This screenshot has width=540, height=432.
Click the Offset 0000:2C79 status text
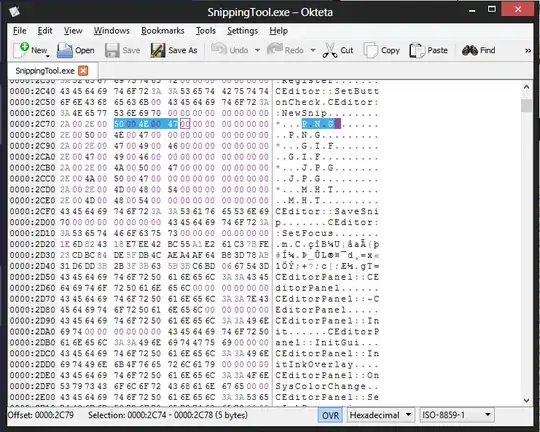[x=41, y=415]
